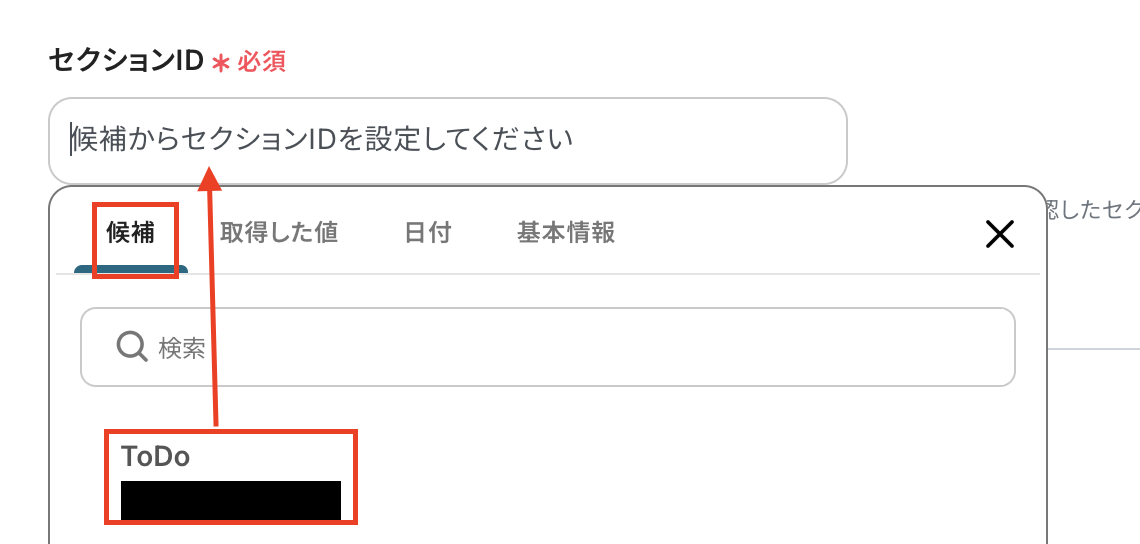Viewport: 1140px width, 544px height.
Task: Click the blue underline beneath 候補 tab
Action: pos(131,269)
